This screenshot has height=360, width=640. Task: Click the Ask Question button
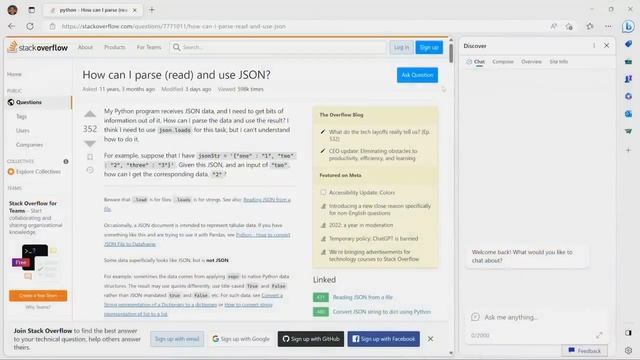pyautogui.click(x=417, y=75)
